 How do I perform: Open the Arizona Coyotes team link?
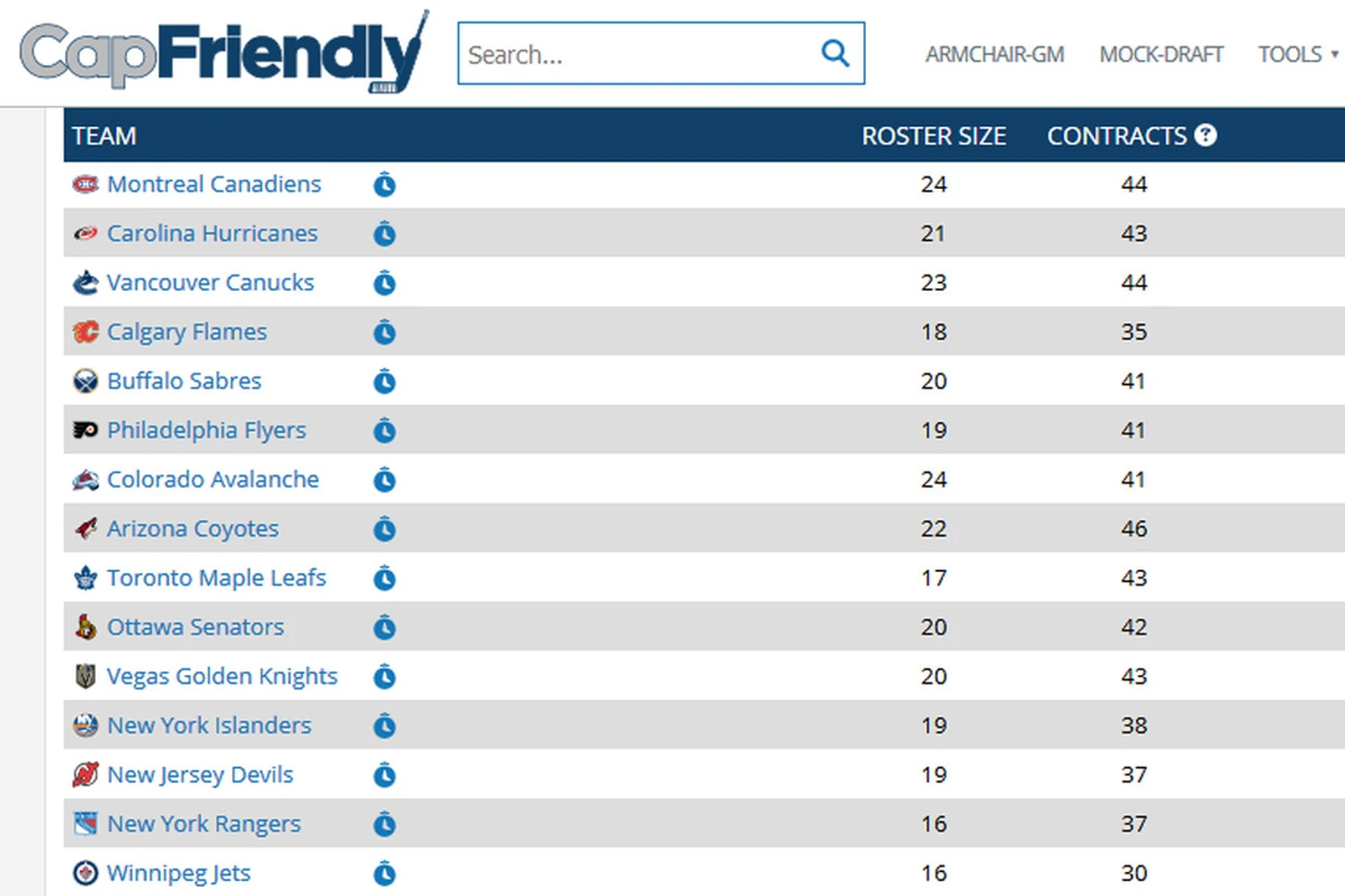193,529
